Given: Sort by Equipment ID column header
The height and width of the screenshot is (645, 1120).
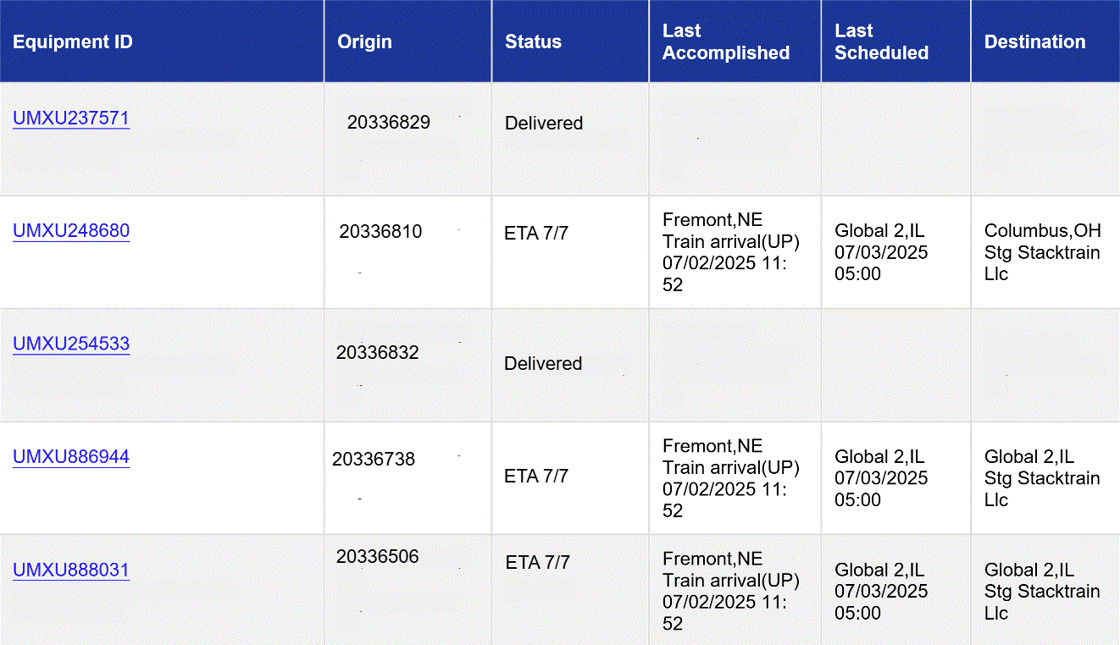Looking at the screenshot, I should pyautogui.click(x=73, y=41).
